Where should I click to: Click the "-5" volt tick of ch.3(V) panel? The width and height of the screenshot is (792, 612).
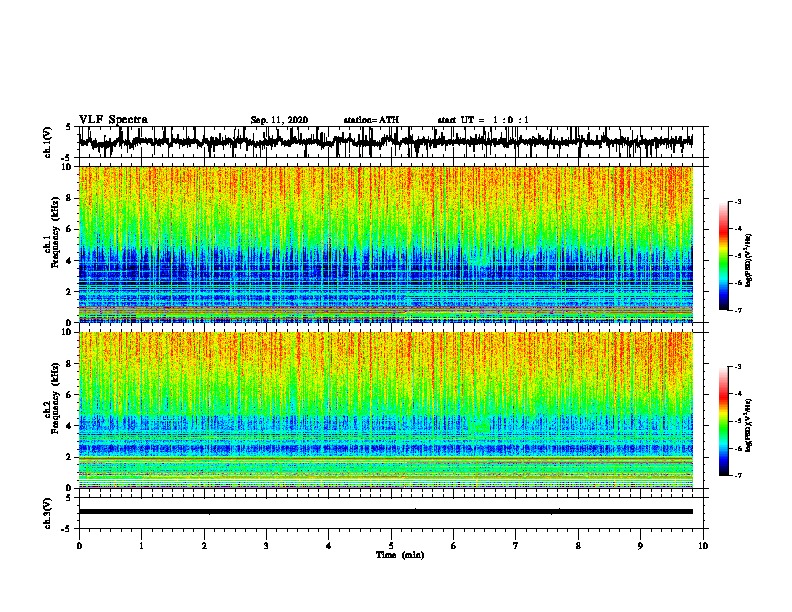click(67, 529)
